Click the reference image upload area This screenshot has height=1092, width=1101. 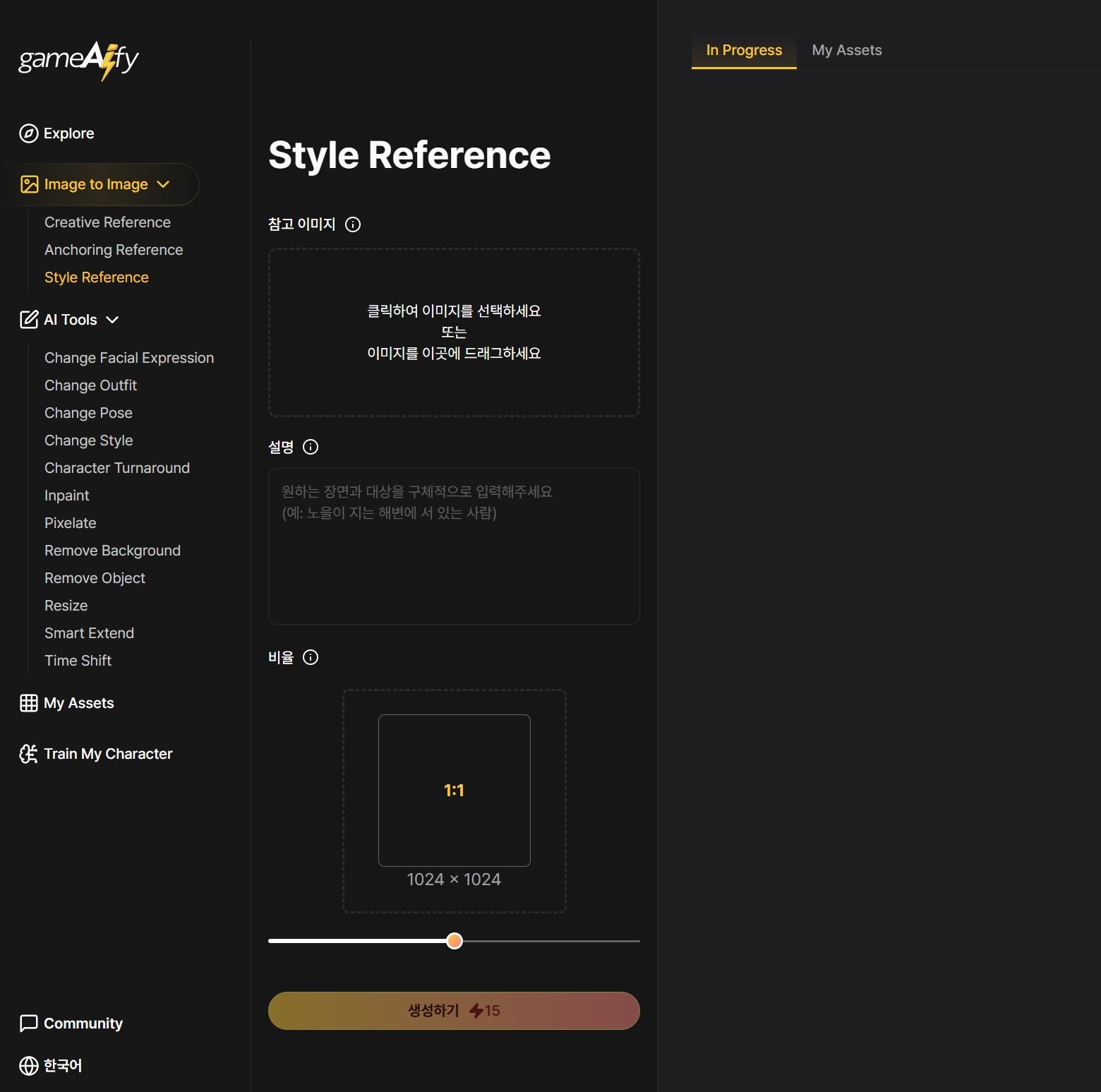point(454,332)
